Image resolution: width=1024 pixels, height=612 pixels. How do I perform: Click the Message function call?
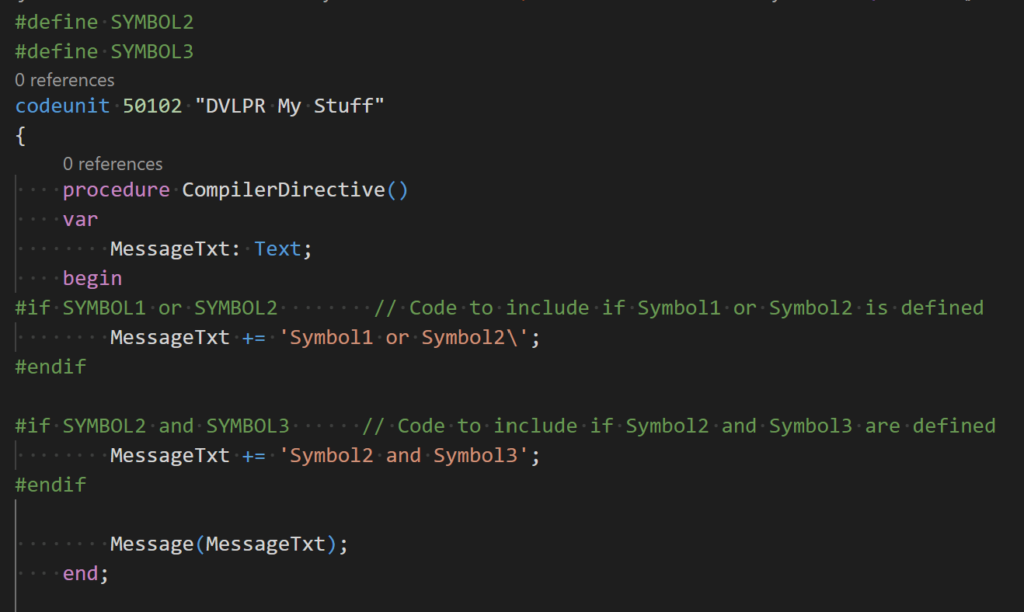(151, 544)
